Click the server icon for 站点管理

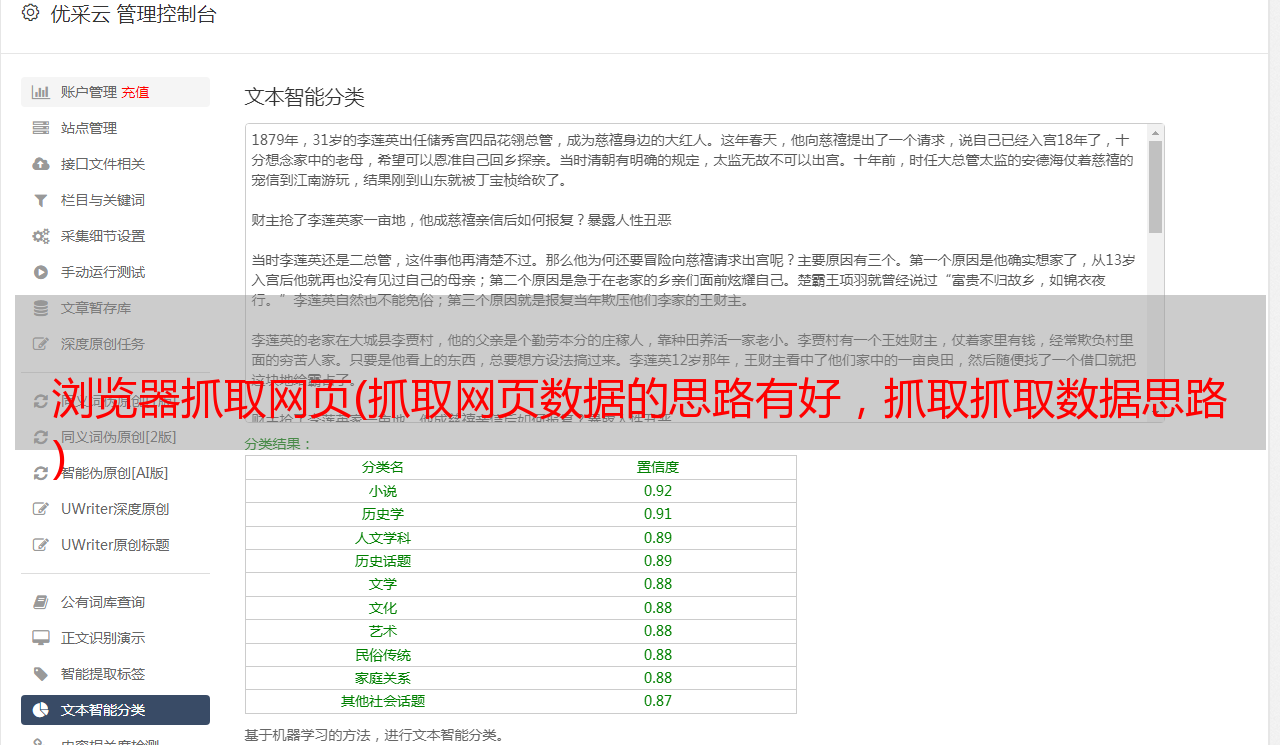[x=41, y=128]
